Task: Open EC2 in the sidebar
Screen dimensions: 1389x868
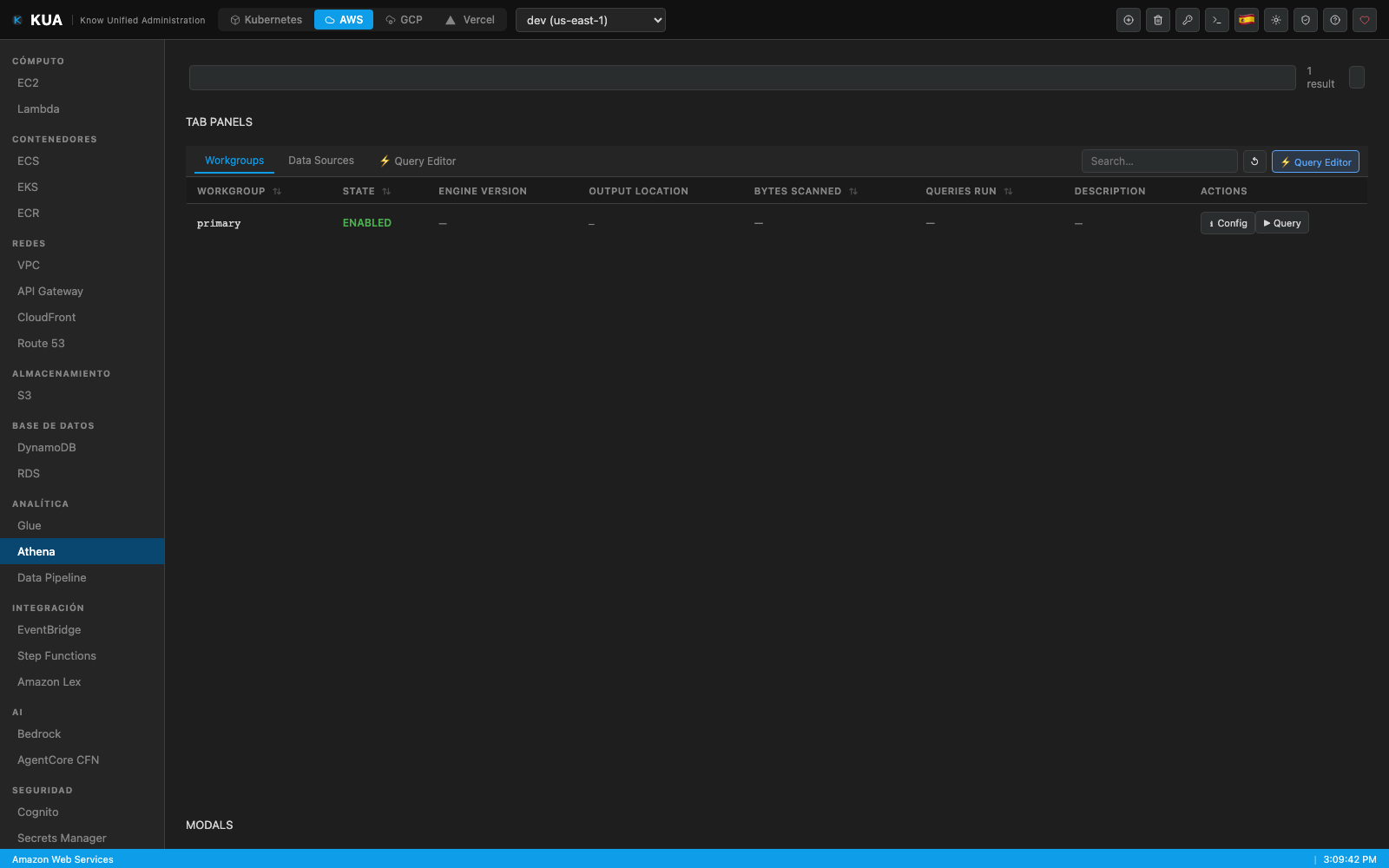Action: 82,83
